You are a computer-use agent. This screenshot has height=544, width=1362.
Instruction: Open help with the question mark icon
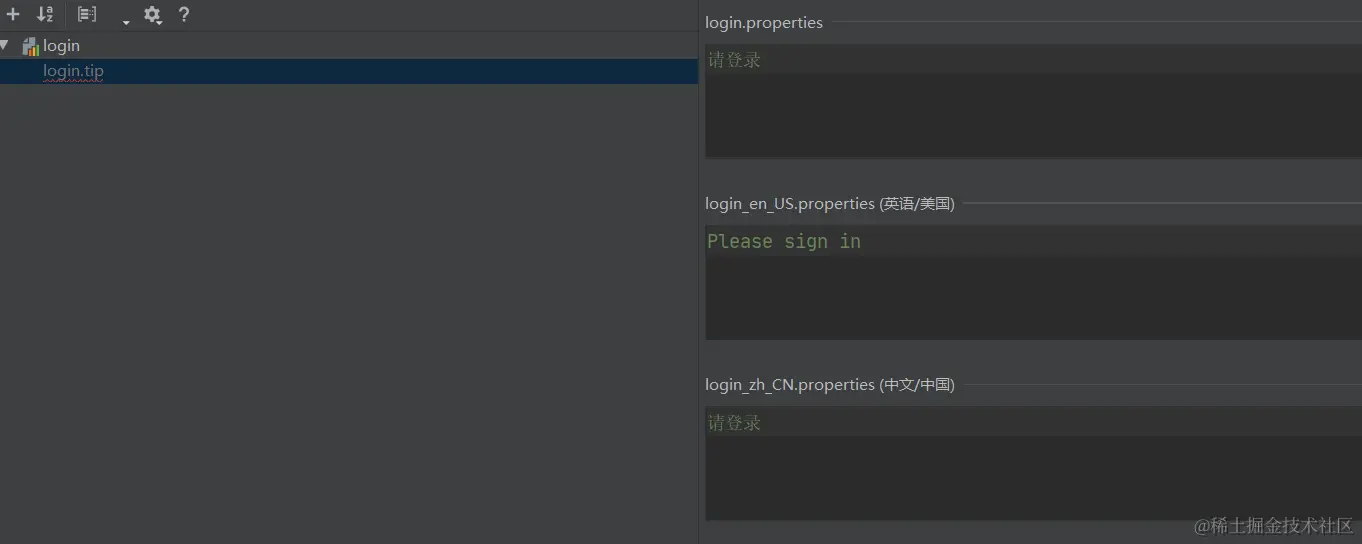(x=184, y=15)
